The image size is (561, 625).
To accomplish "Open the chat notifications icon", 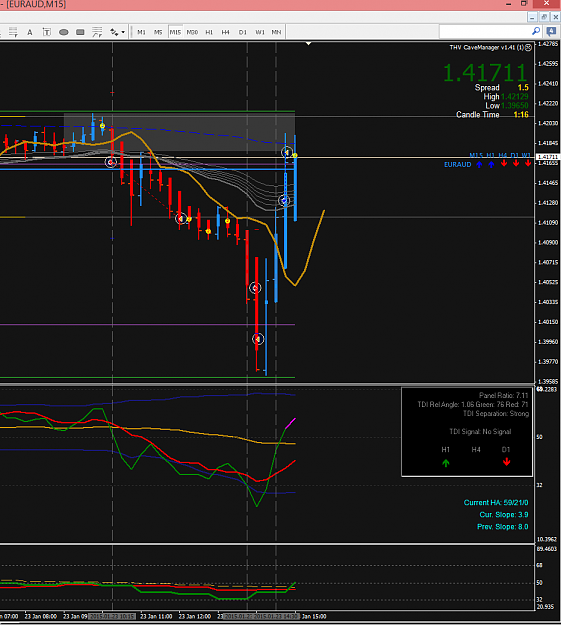I will click(551, 31).
